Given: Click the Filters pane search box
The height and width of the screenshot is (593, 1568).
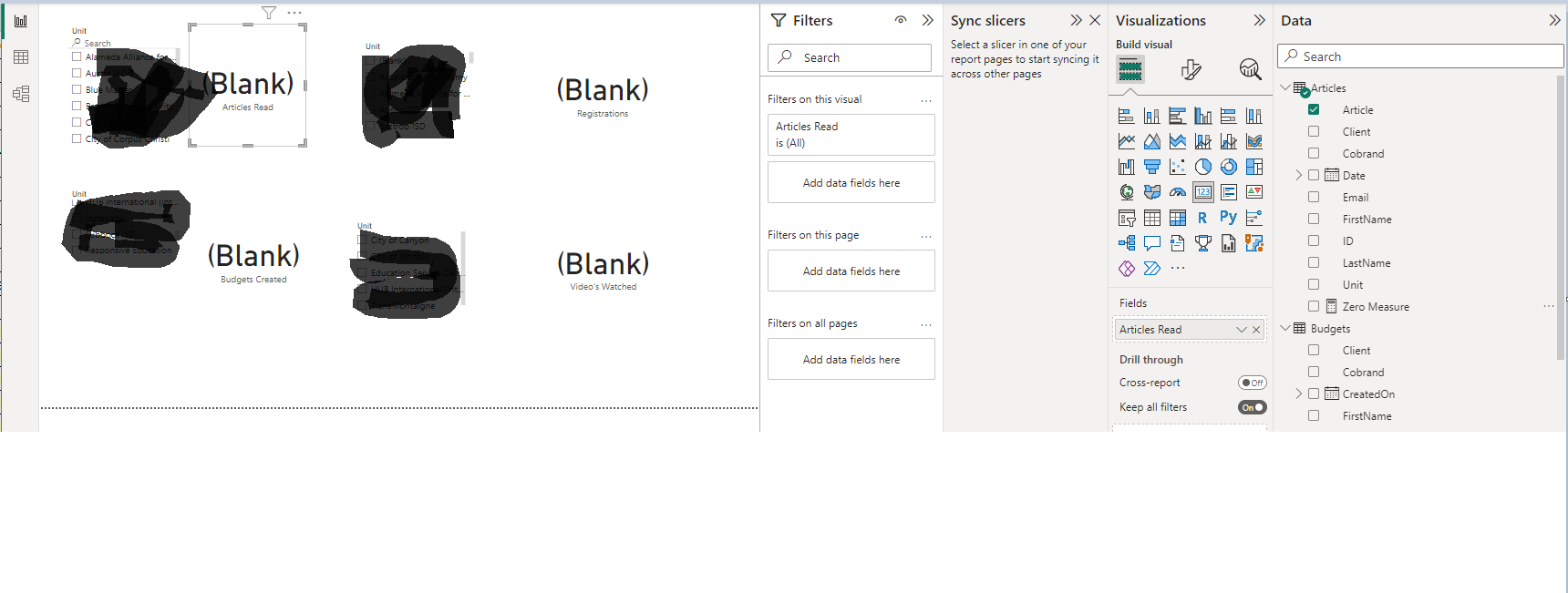Looking at the screenshot, I should click(x=850, y=57).
